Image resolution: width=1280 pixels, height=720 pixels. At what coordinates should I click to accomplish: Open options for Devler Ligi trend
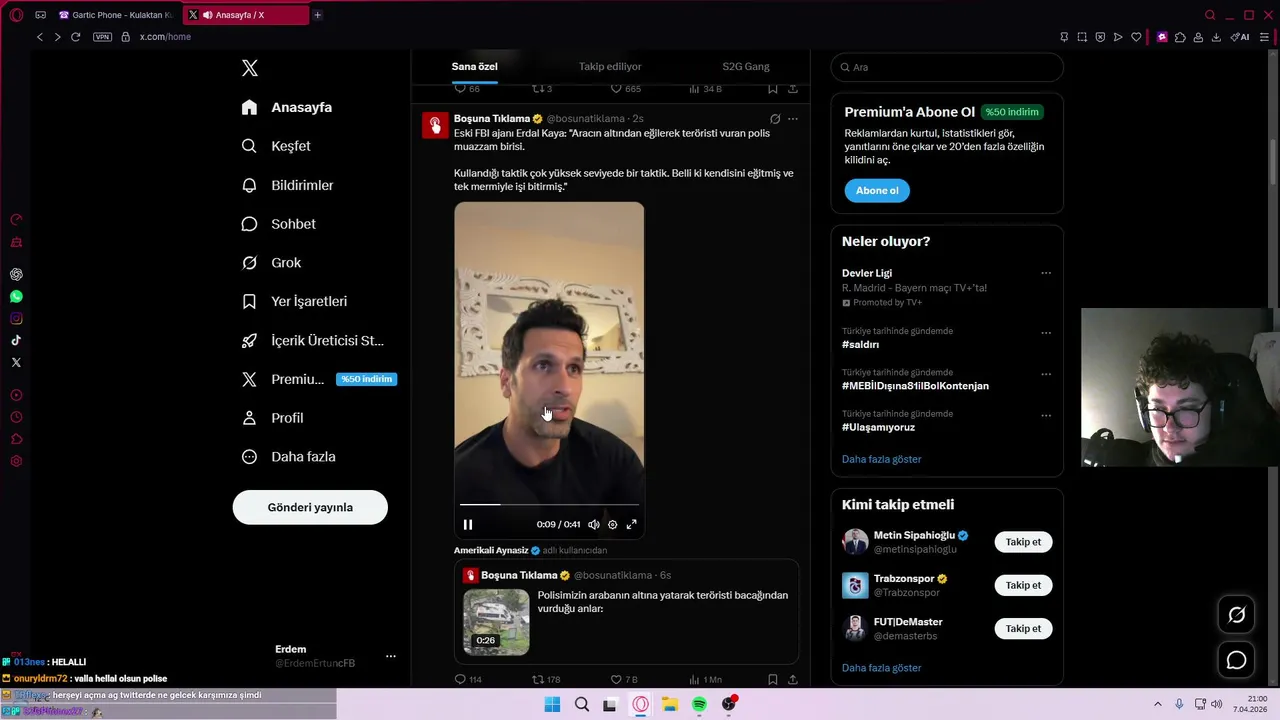click(x=1046, y=273)
